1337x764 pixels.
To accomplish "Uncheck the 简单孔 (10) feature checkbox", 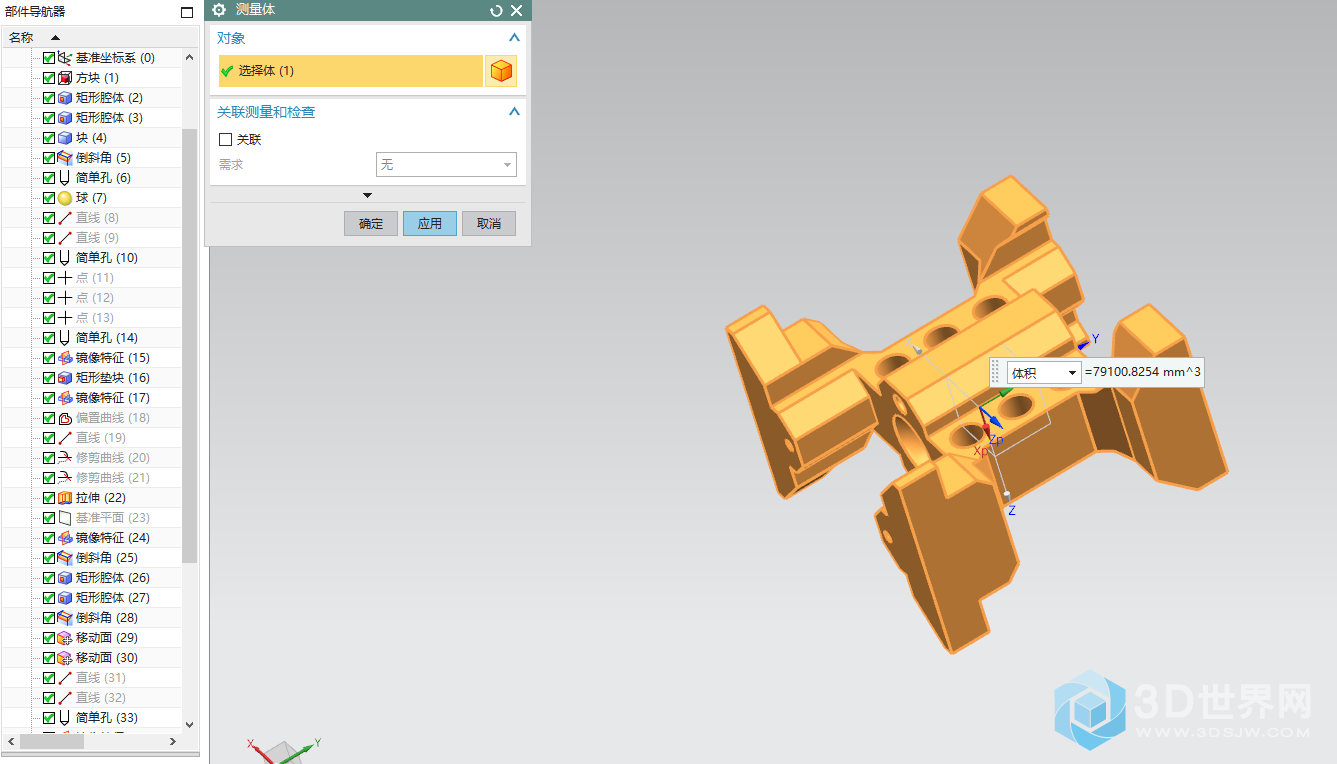I will pos(49,258).
